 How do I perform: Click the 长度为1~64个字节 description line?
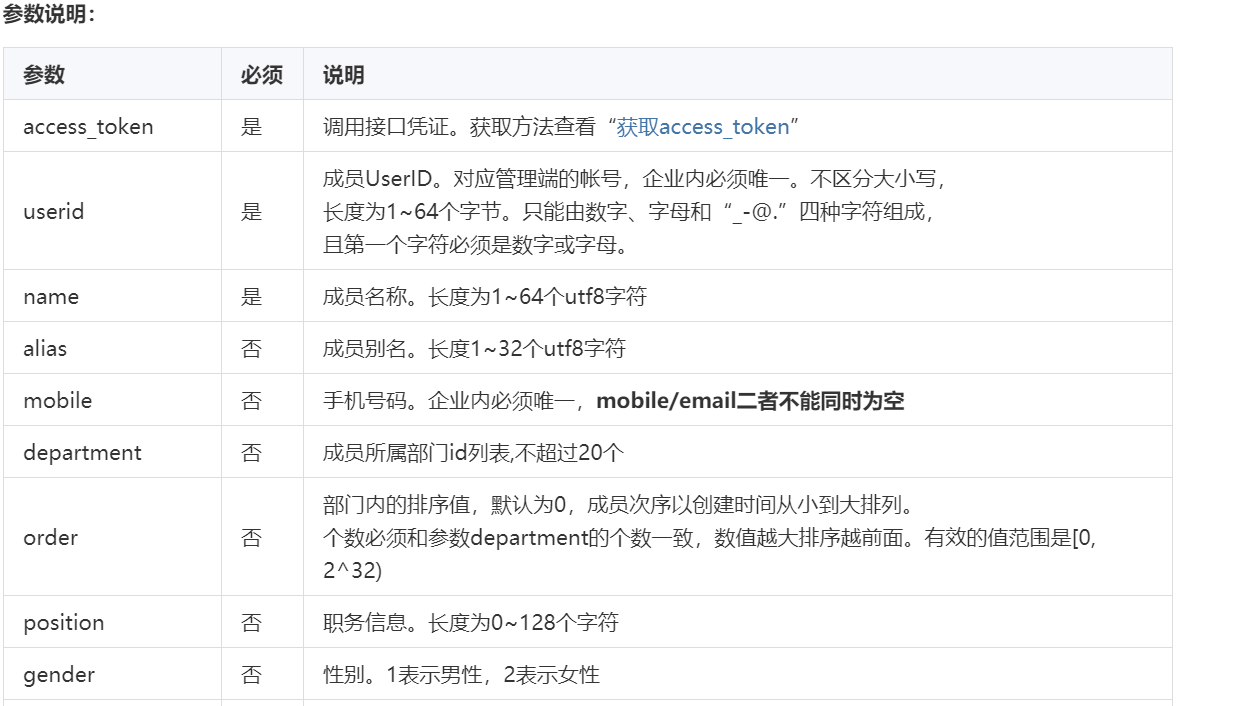tap(628, 211)
